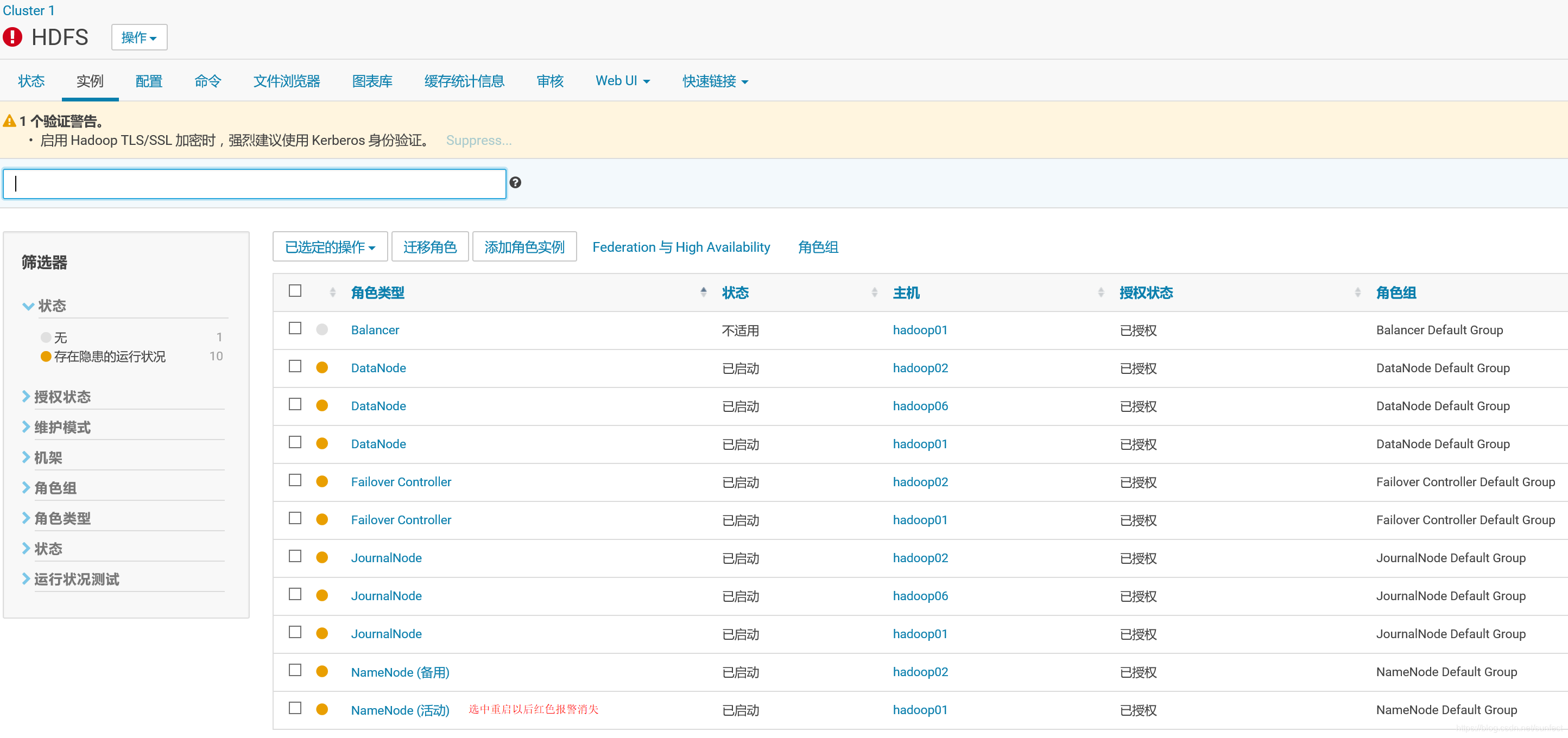Open the 图表库 tab
Image resolution: width=1568 pixels, height=738 pixels.
(372, 81)
